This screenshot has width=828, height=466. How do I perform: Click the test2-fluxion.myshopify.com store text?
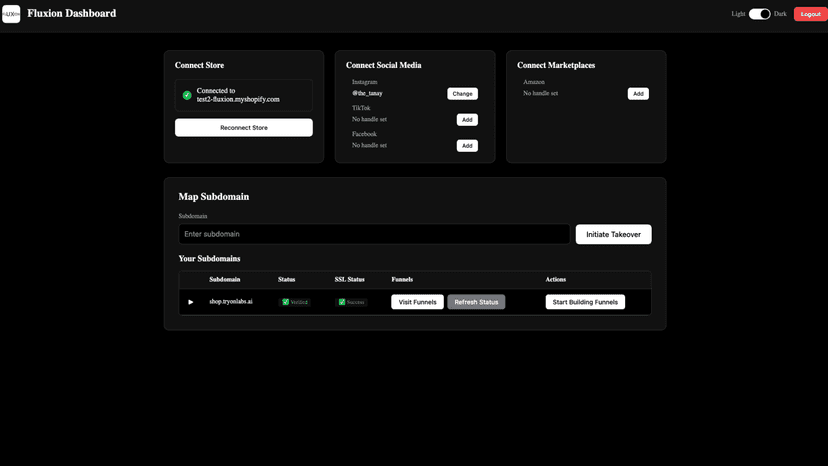(x=238, y=99)
